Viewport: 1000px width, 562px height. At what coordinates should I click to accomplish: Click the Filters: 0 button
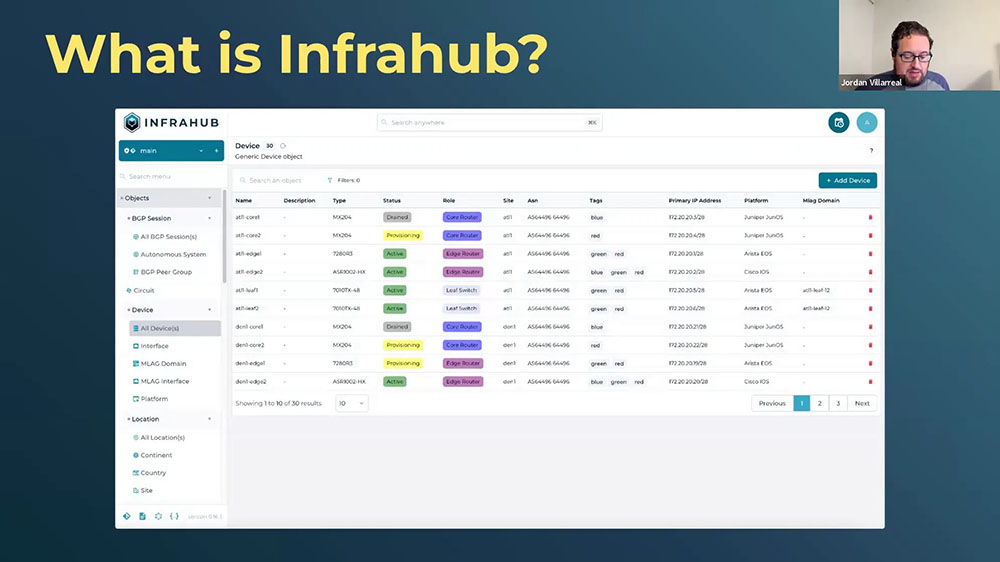click(344, 181)
